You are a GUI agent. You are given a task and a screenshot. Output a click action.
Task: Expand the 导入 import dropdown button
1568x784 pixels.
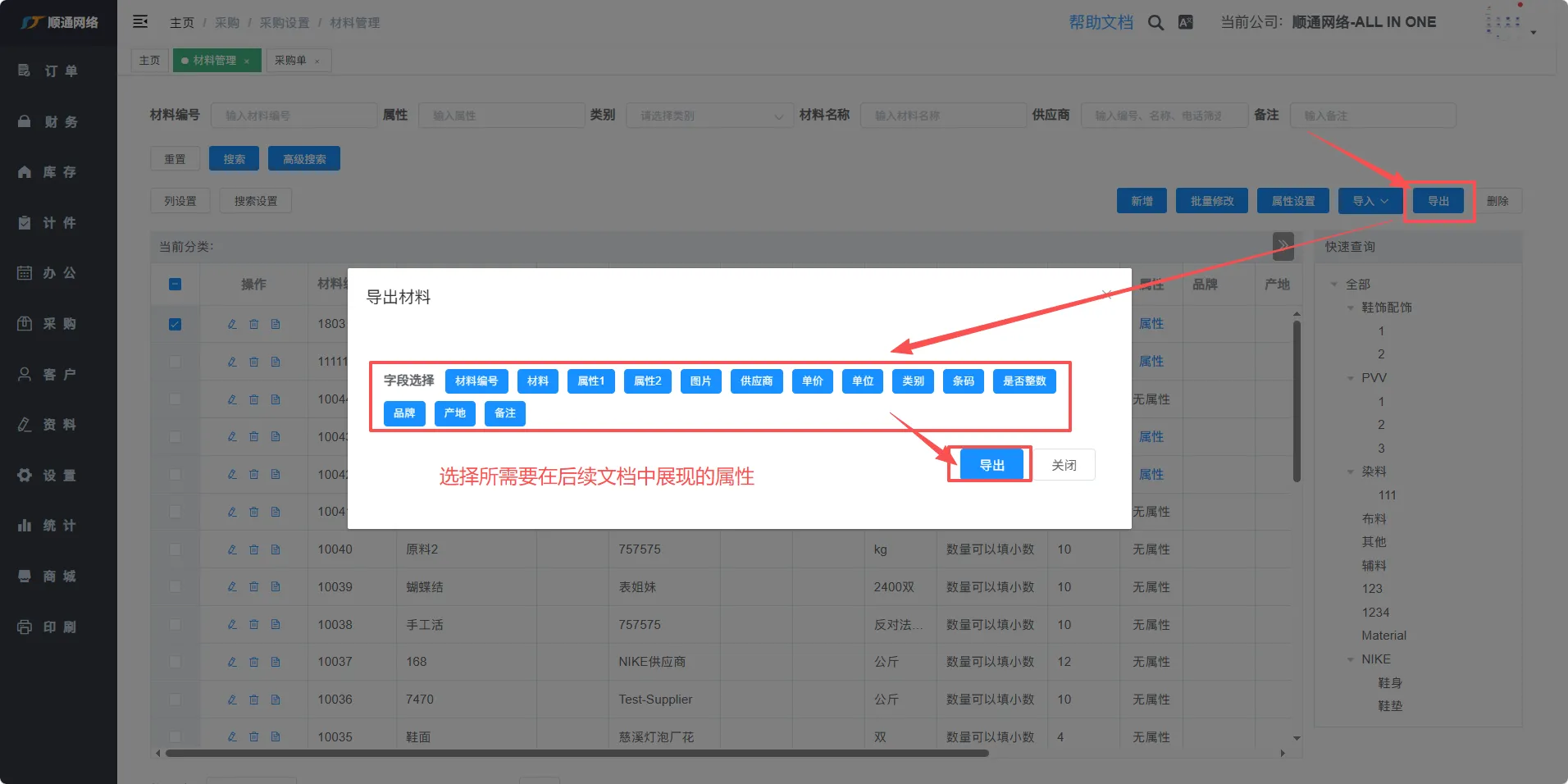(1370, 201)
